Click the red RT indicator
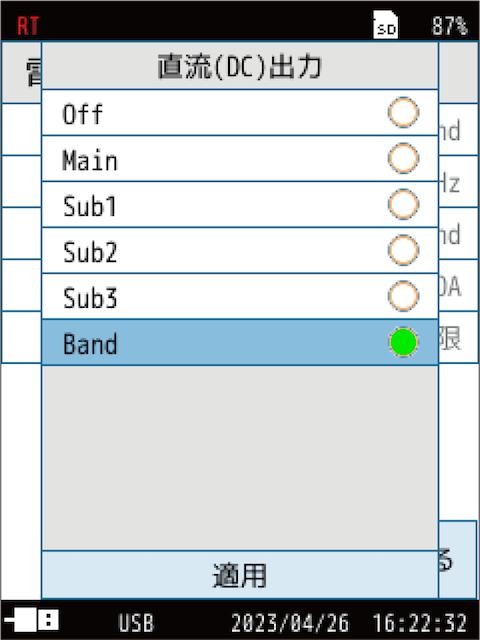The image size is (480, 640). coord(28,26)
